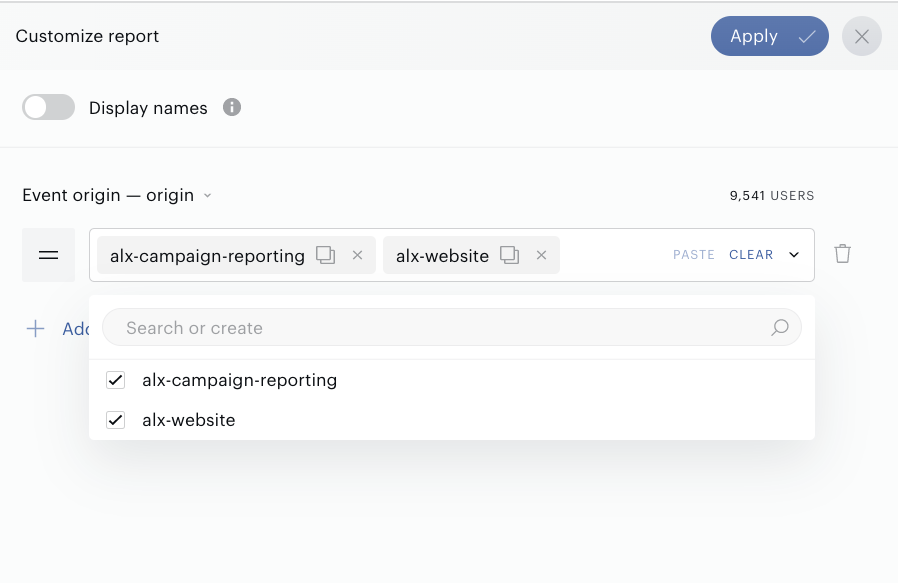Expand the Event origin attribute dropdown
Screen dimensions: 898x583
click(x=117, y=195)
